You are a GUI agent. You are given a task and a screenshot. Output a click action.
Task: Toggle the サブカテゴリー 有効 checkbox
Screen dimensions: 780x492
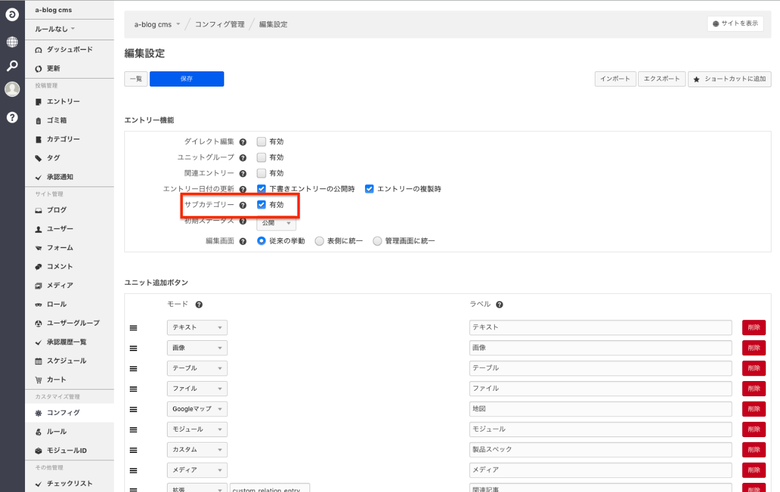click(x=261, y=204)
